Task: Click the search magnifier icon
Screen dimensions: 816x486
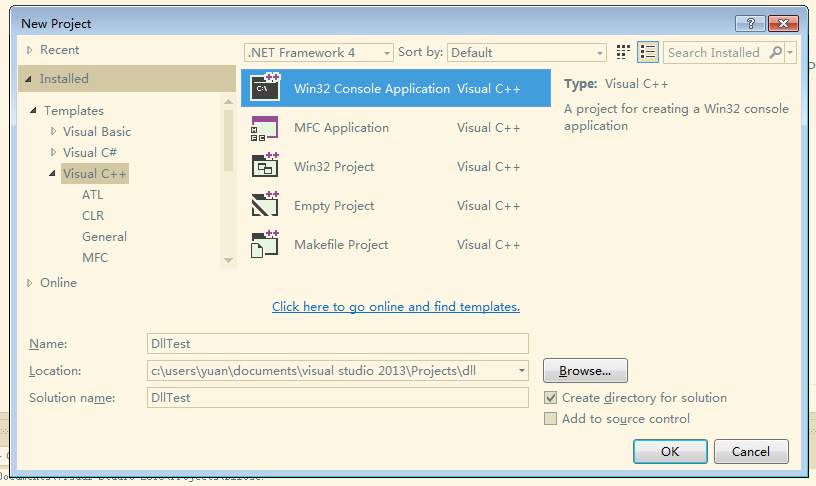Action: pos(775,52)
